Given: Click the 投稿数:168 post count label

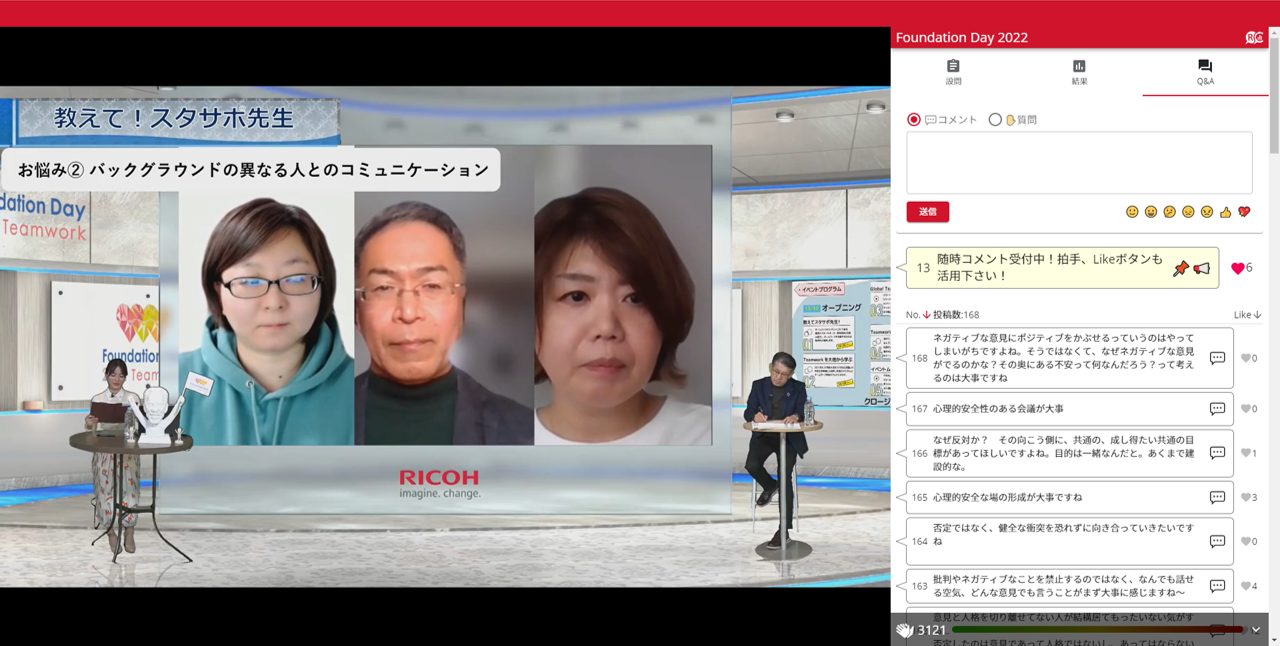Looking at the screenshot, I should coord(956,315).
